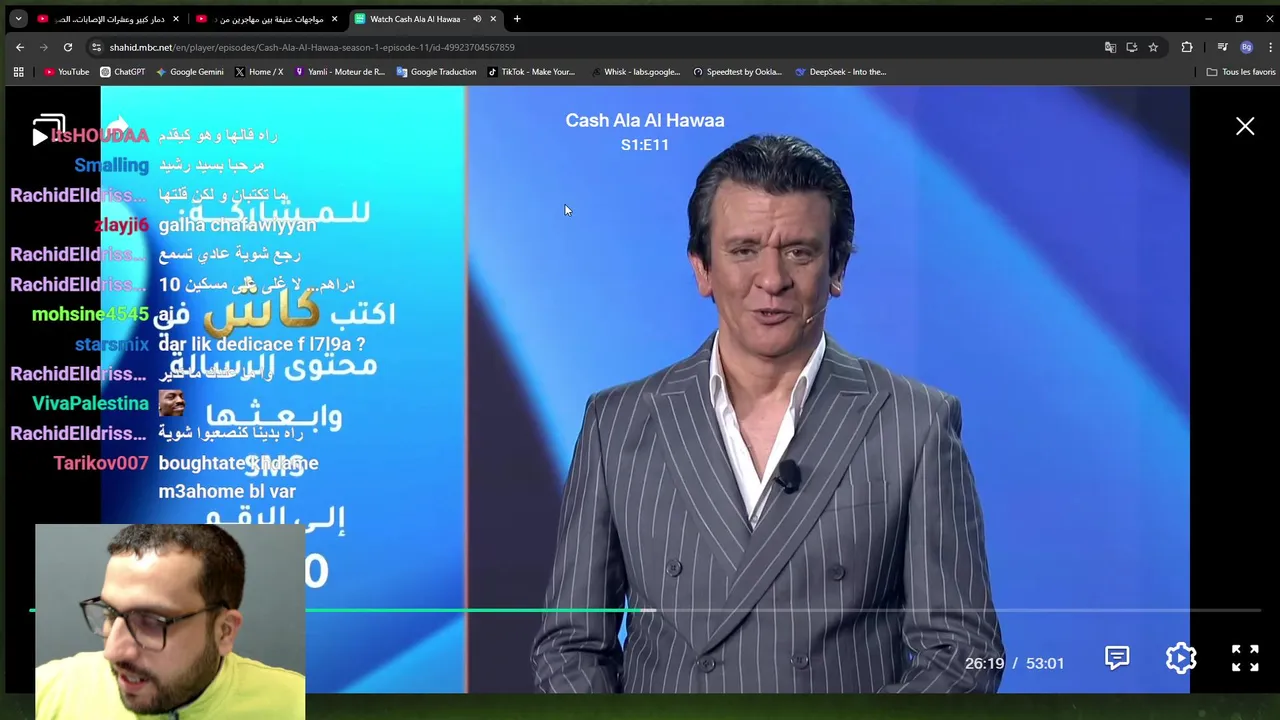Open the player settings gear
This screenshot has width=1280, height=720.
coord(1181,658)
